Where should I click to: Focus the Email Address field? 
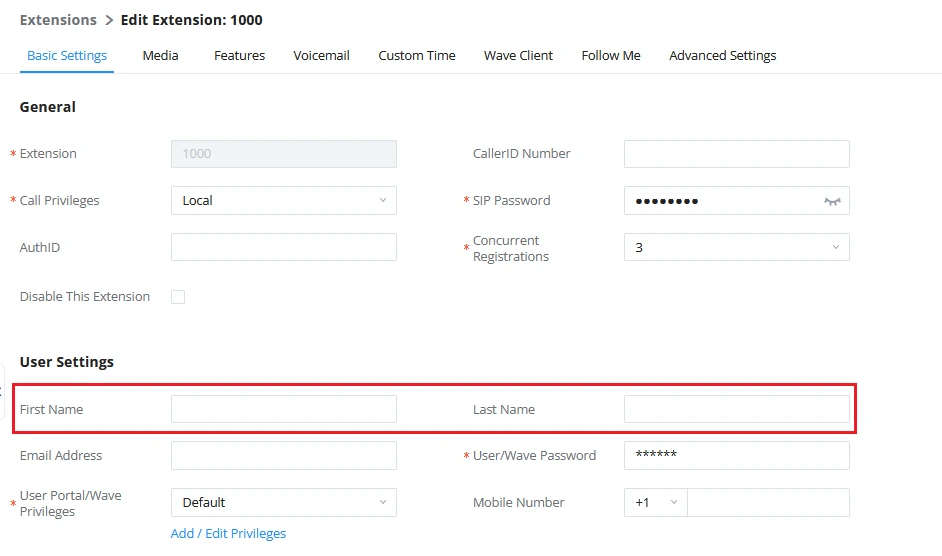(x=284, y=456)
